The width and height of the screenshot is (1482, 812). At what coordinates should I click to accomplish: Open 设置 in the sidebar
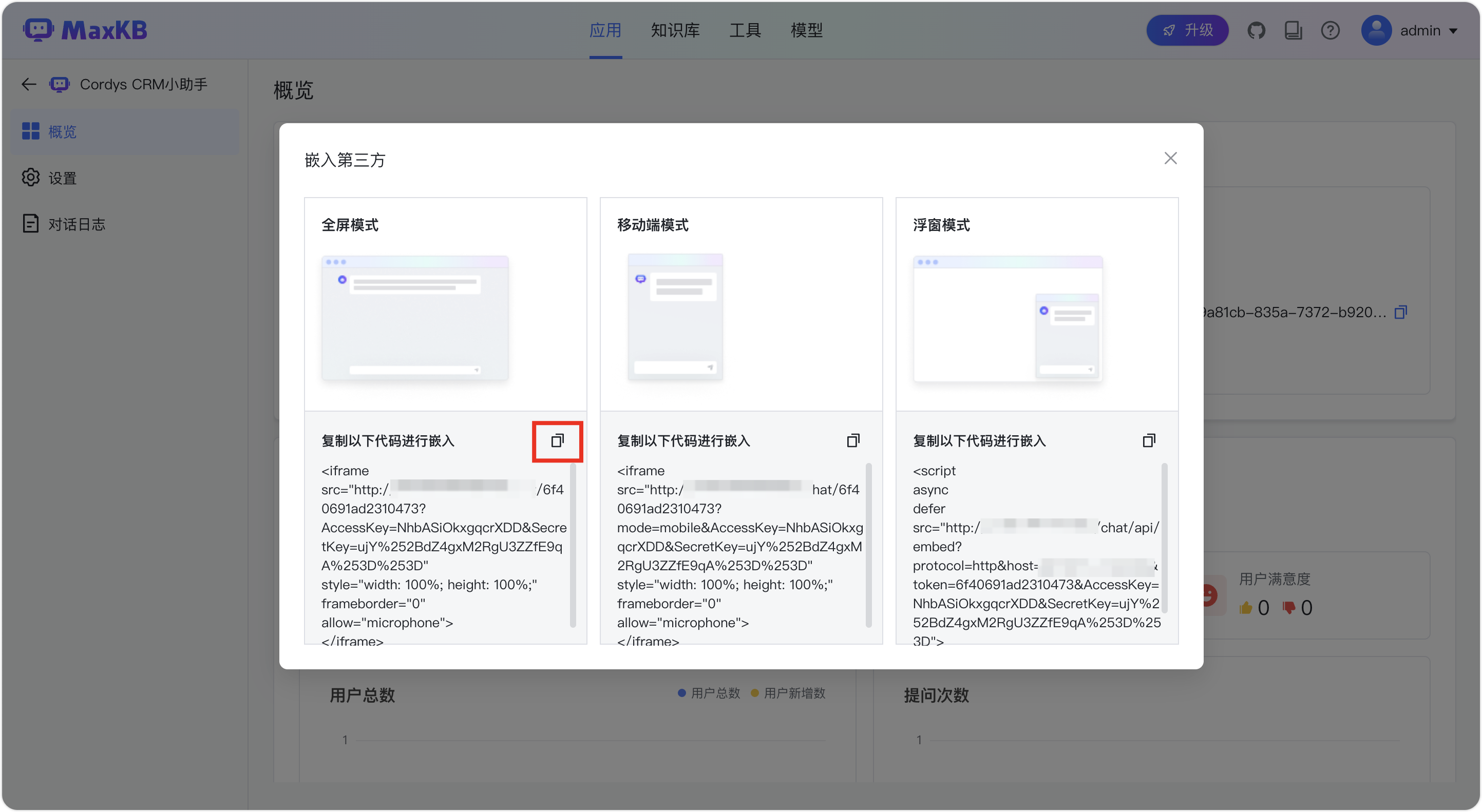coord(62,178)
